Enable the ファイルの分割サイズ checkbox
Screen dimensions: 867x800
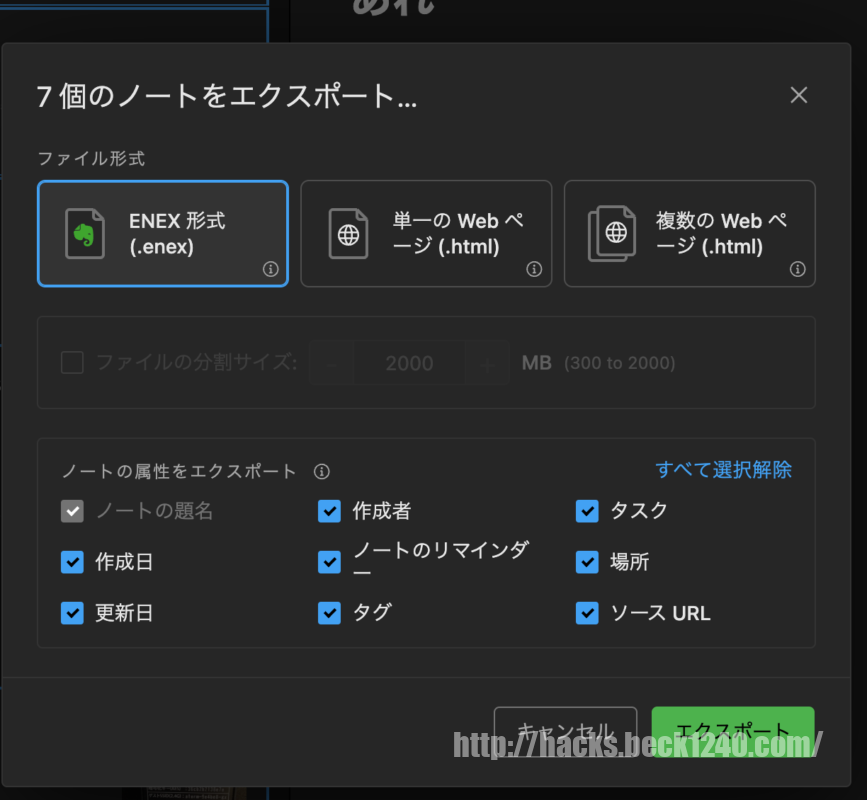[72, 363]
